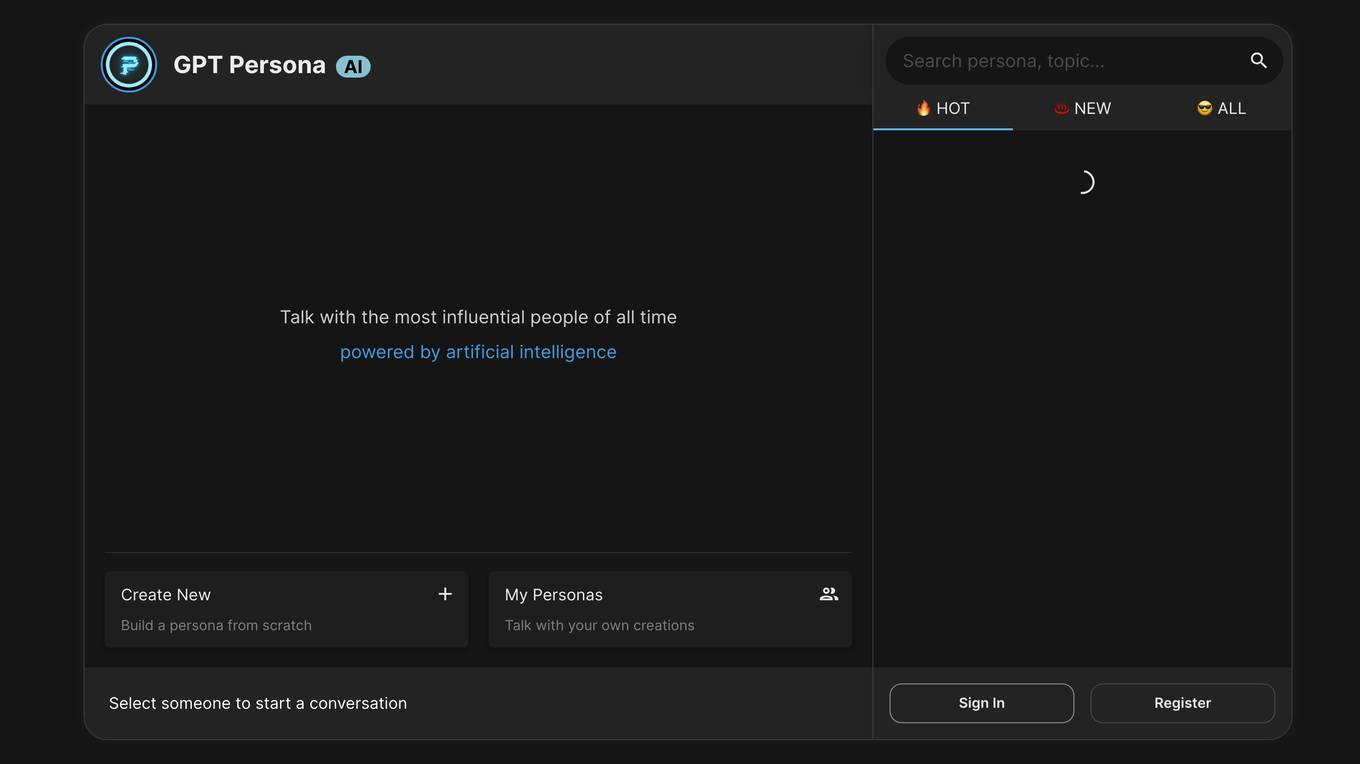Viewport: 1360px width, 764px height.
Task: Click the Sign In button
Action: (982, 703)
